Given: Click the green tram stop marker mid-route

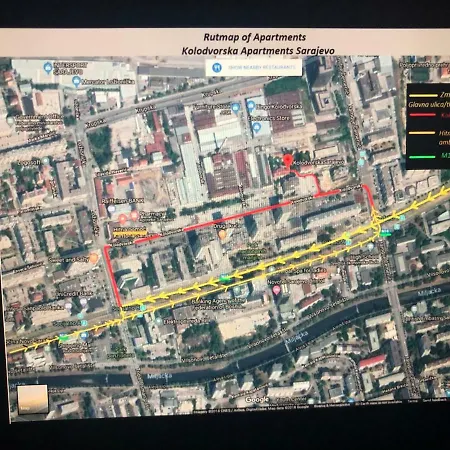Looking at the screenshot, I should tap(225, 277).
